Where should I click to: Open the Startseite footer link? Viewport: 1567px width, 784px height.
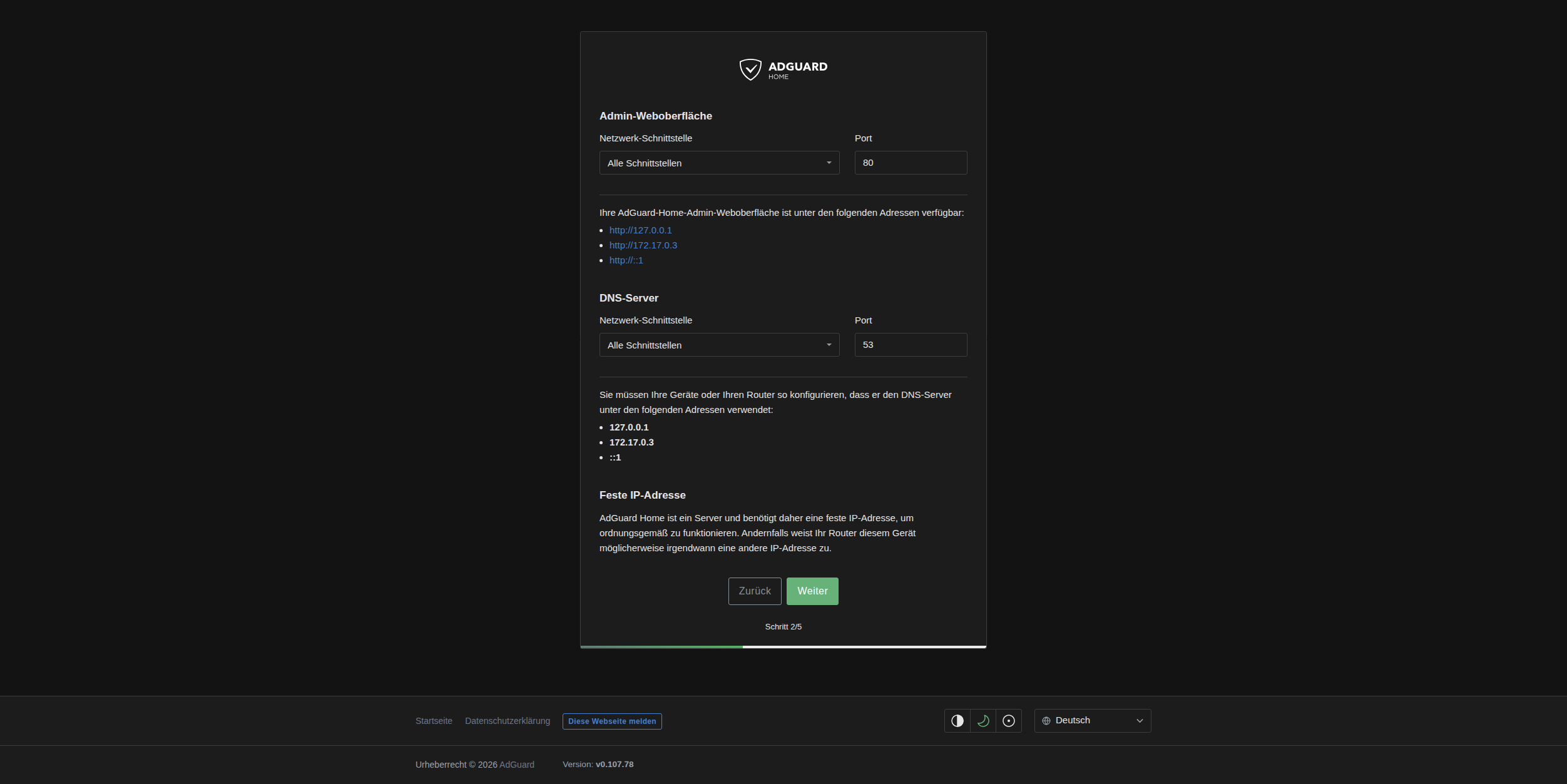[434, 721]
